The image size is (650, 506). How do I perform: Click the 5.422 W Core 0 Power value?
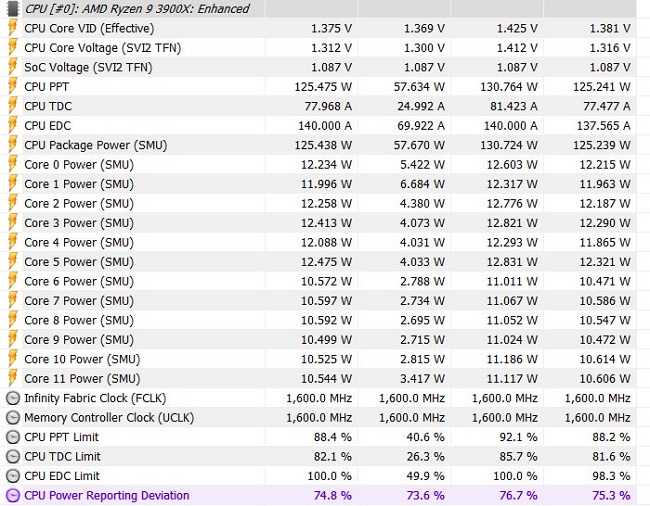click(x=422, y=165)
